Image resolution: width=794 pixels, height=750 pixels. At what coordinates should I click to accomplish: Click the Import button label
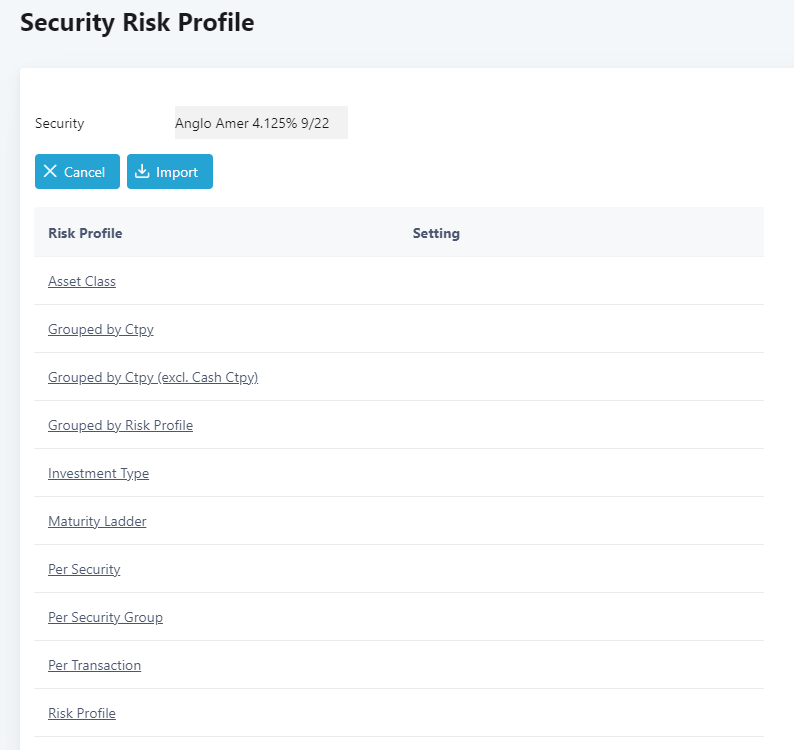pyautogui.click(x=177, y=172)
